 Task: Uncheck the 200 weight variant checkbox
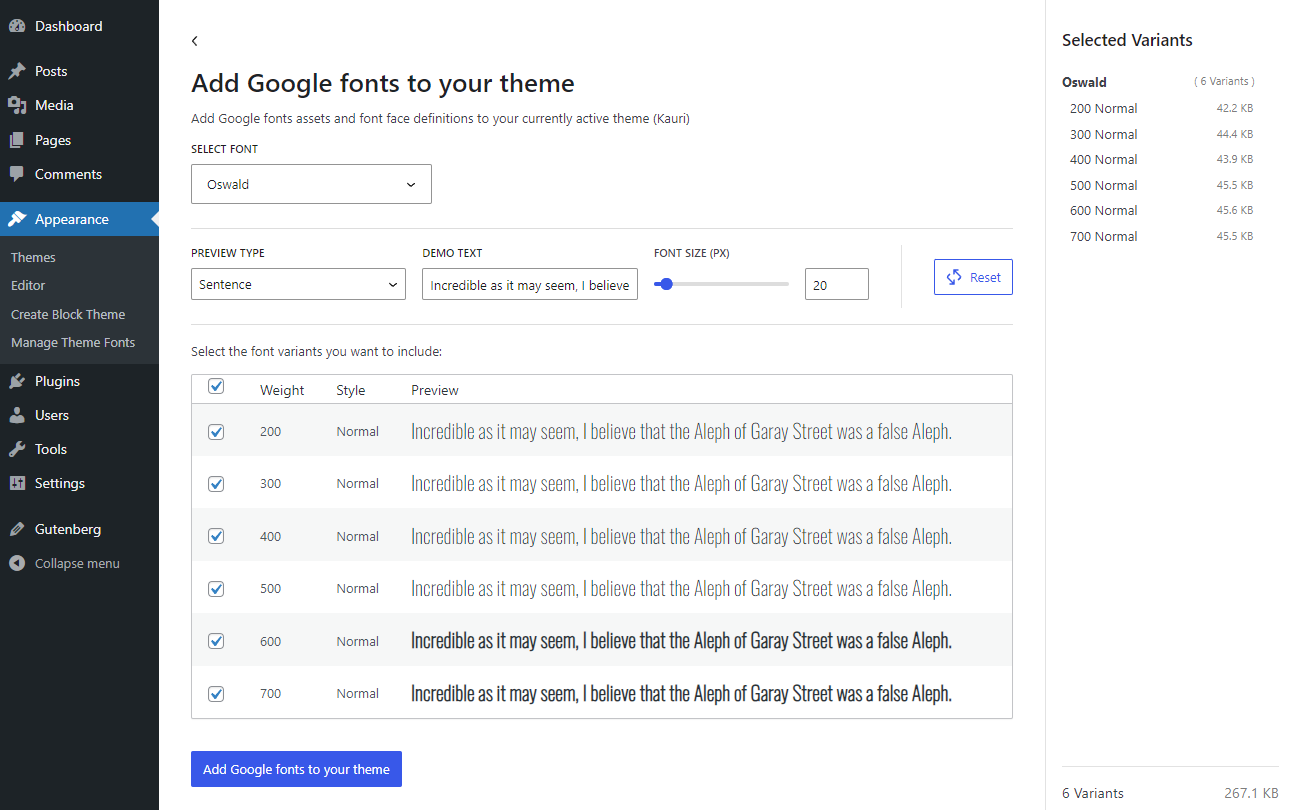pos(216,432)
